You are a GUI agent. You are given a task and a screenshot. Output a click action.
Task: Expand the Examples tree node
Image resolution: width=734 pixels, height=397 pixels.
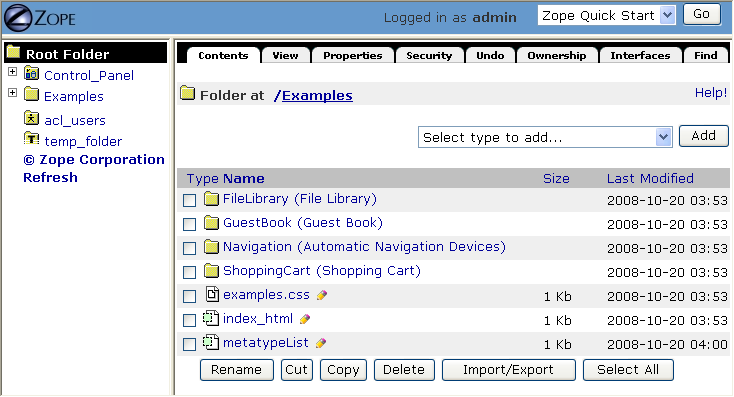pyautogui.click(x=13, y=93)
